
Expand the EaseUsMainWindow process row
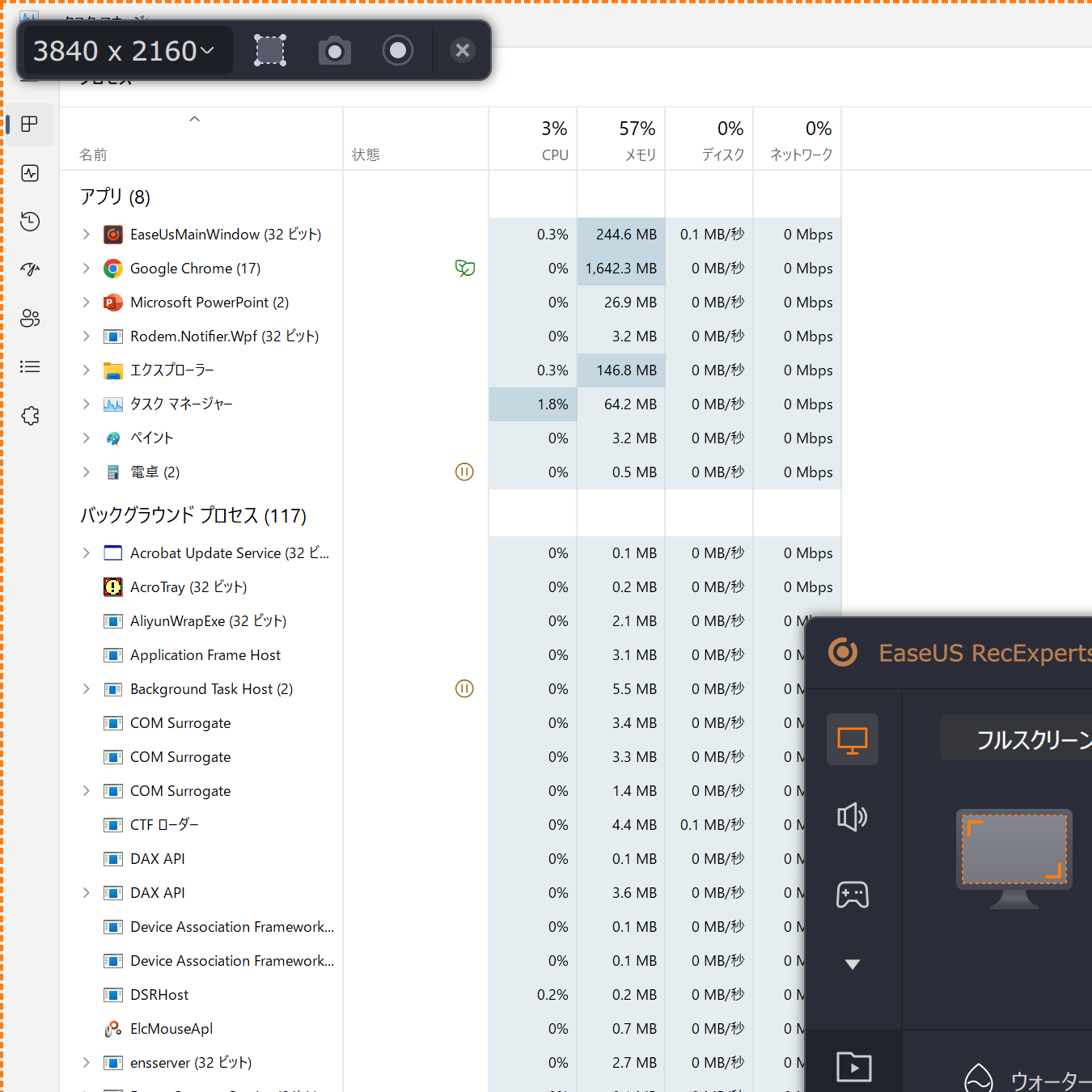coord(87,235)
